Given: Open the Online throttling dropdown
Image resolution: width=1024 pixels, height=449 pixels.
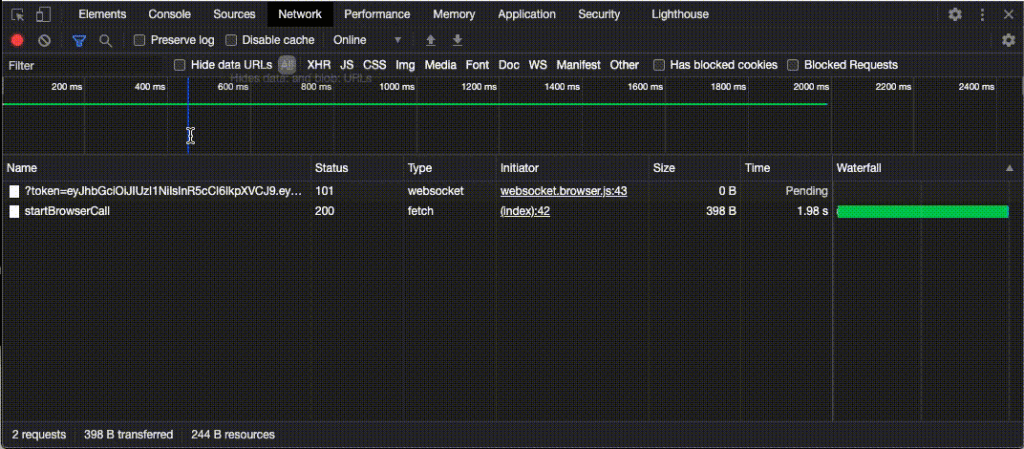Looking at the screenshot, I should [368, 40].
